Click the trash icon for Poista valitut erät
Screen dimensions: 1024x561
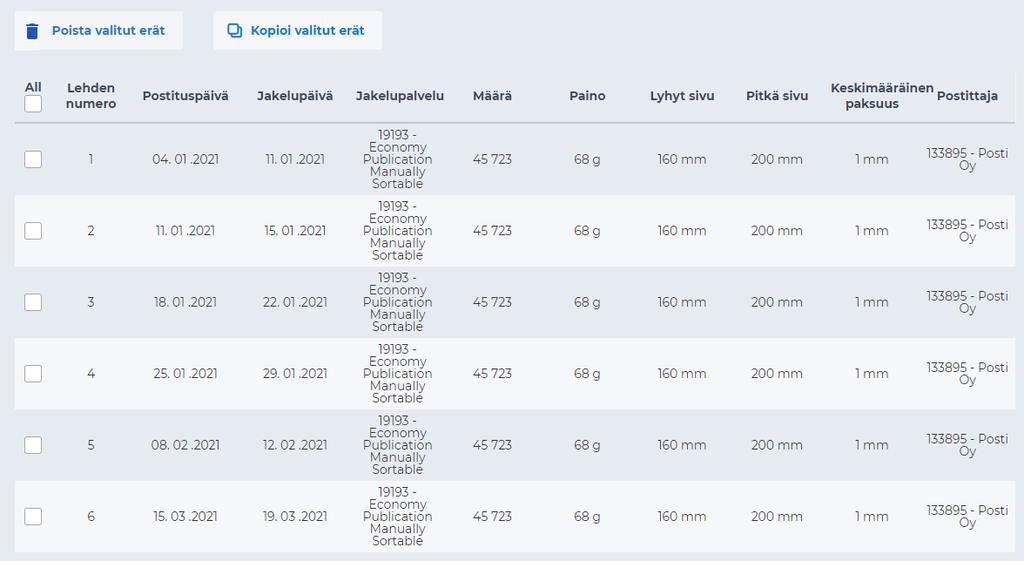coord(32,31)
